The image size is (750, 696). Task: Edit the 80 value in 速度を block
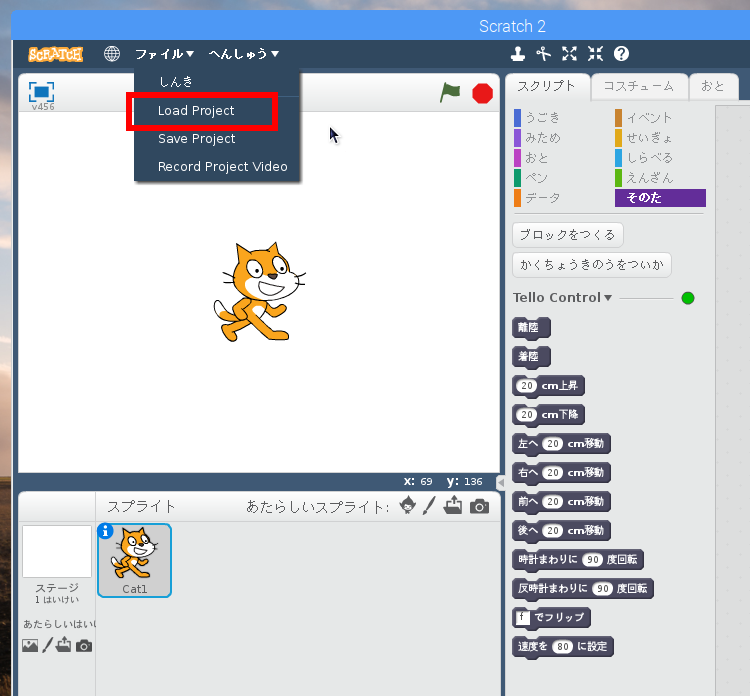pyautogui.click(x=562, y=647)
